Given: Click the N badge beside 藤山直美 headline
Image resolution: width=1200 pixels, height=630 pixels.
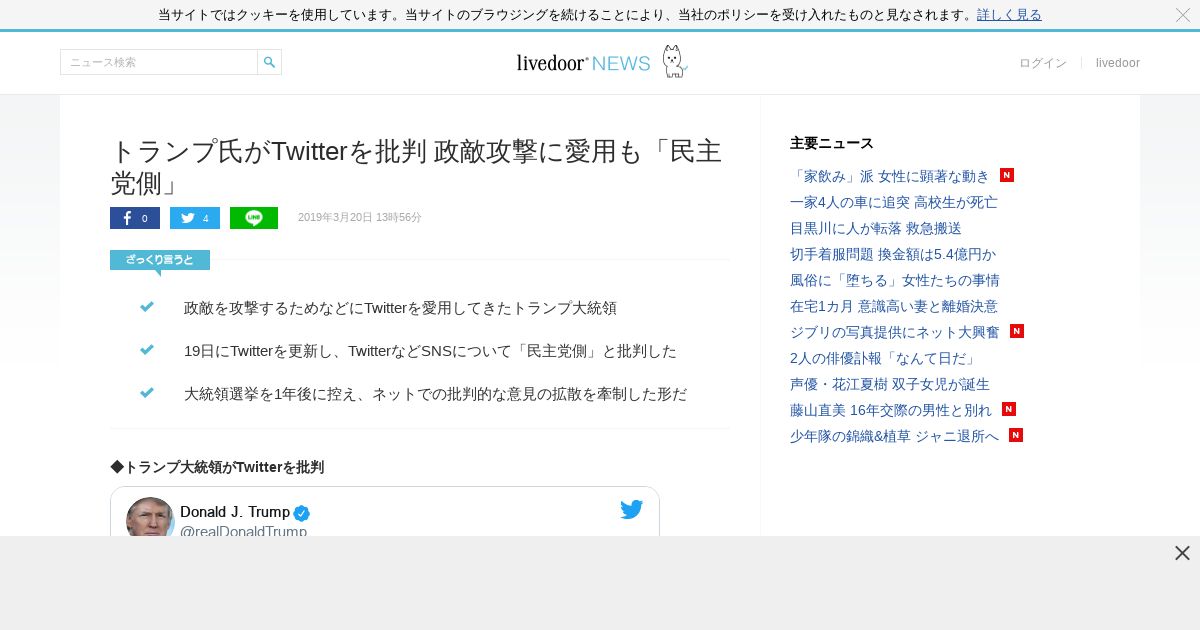Looking at the screenshot, I should (x=1009, y=409).
